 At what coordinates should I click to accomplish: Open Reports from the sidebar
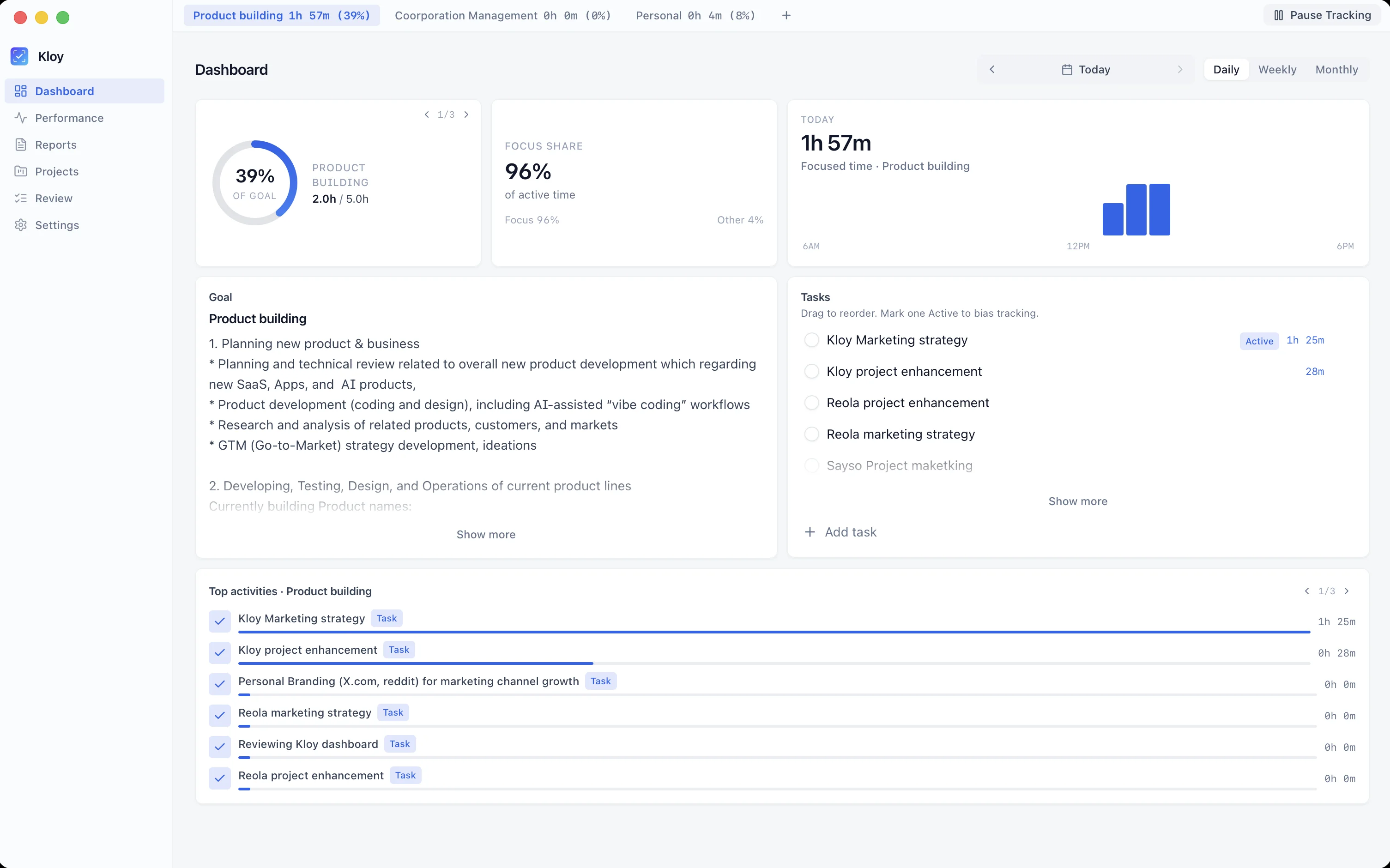point(85,145)
